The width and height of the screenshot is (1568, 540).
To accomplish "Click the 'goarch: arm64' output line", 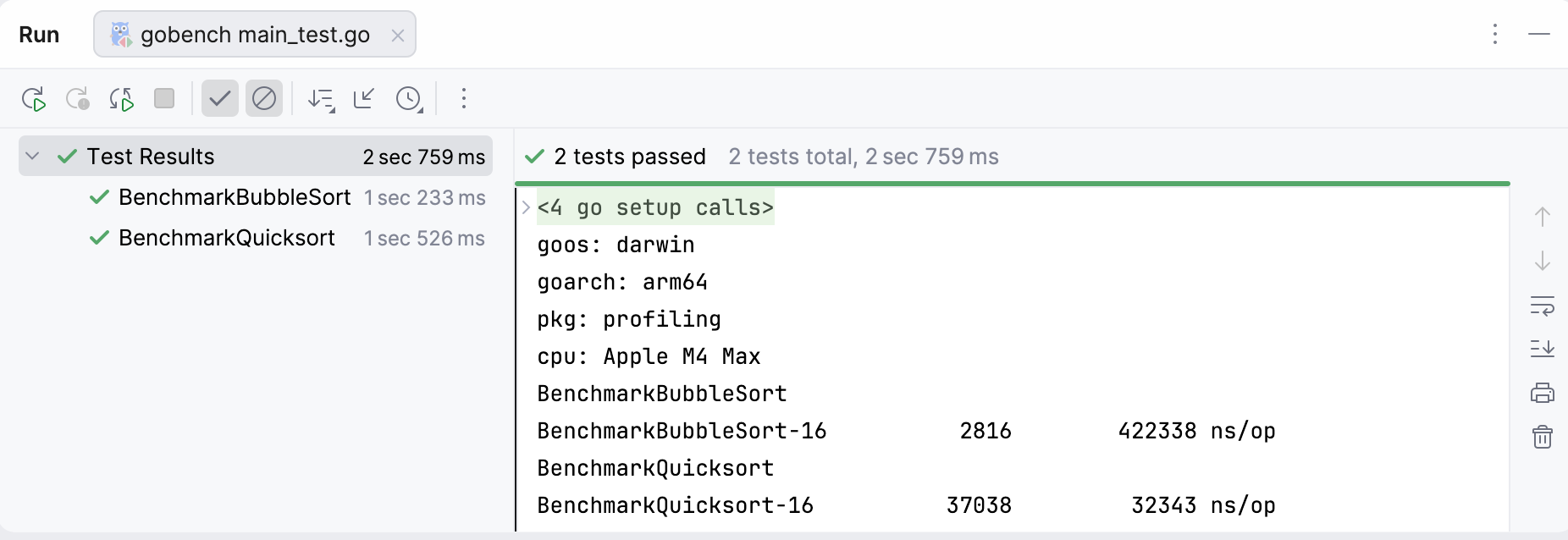I will [x=622, y=282].
